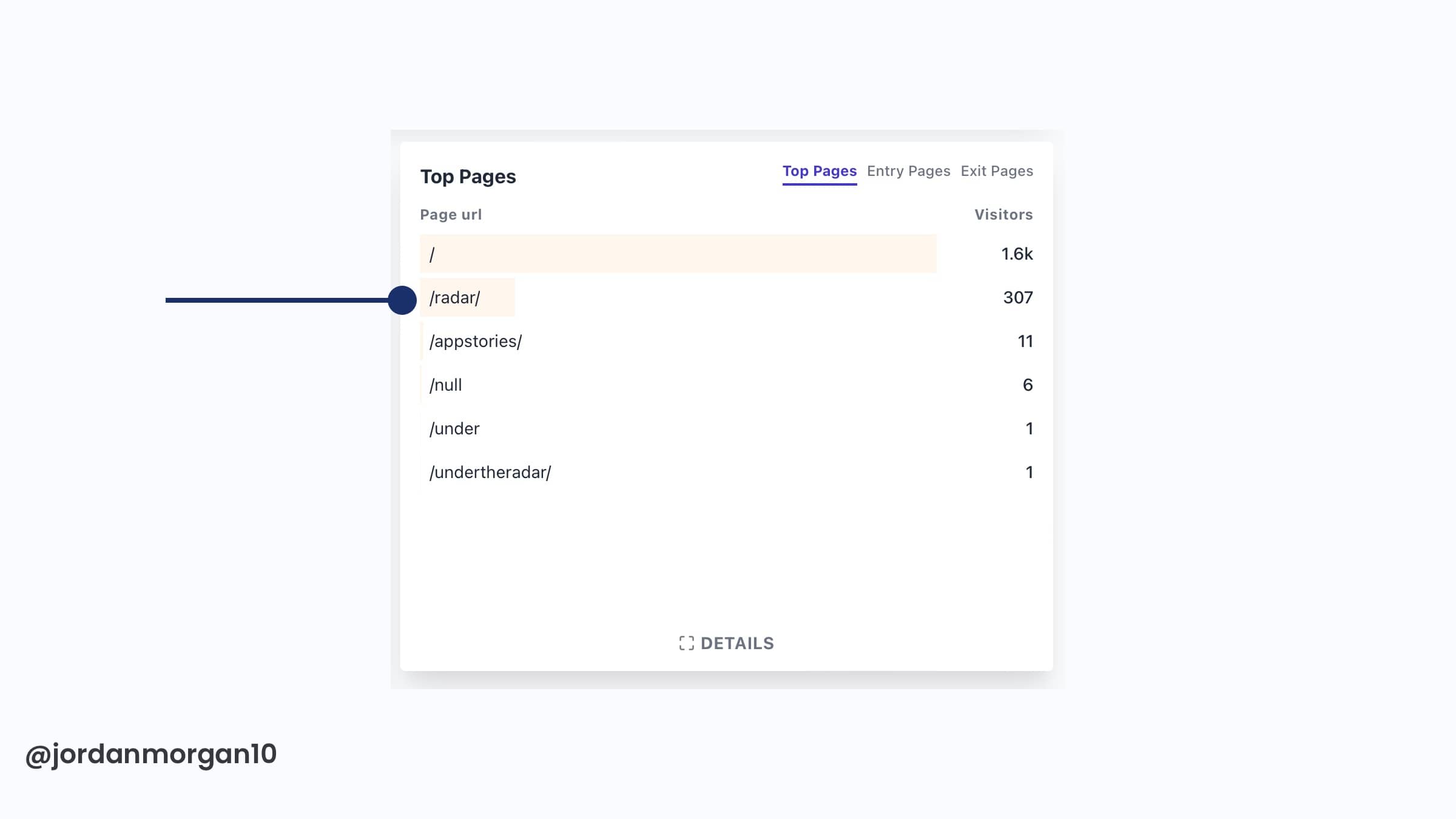1456x819 pixels.
Task: Click the @jordanmorgan10 handle text
Action: tap(150, 754)
